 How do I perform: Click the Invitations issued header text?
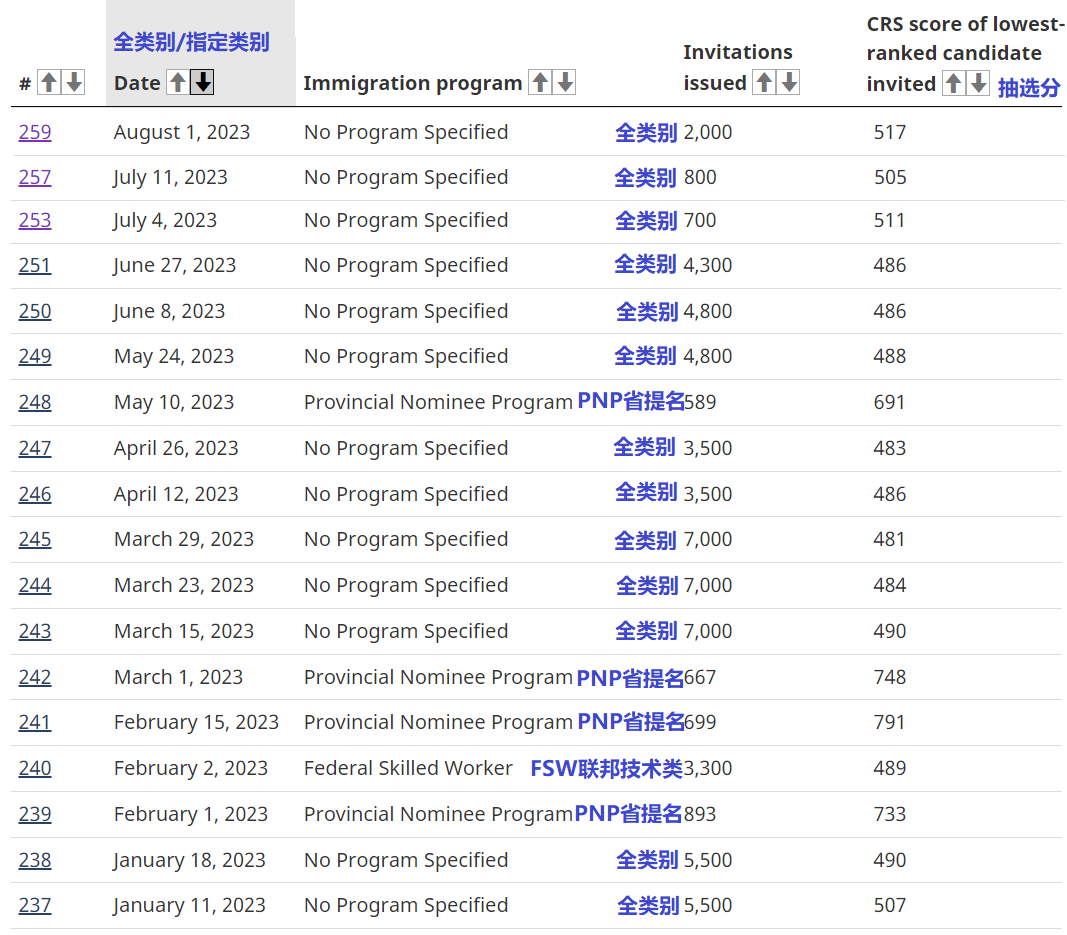738,67
